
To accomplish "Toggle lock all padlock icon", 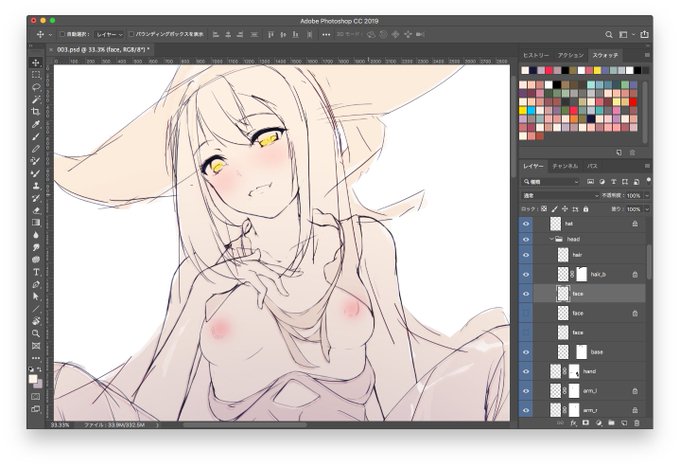I will tap(586, 209).
